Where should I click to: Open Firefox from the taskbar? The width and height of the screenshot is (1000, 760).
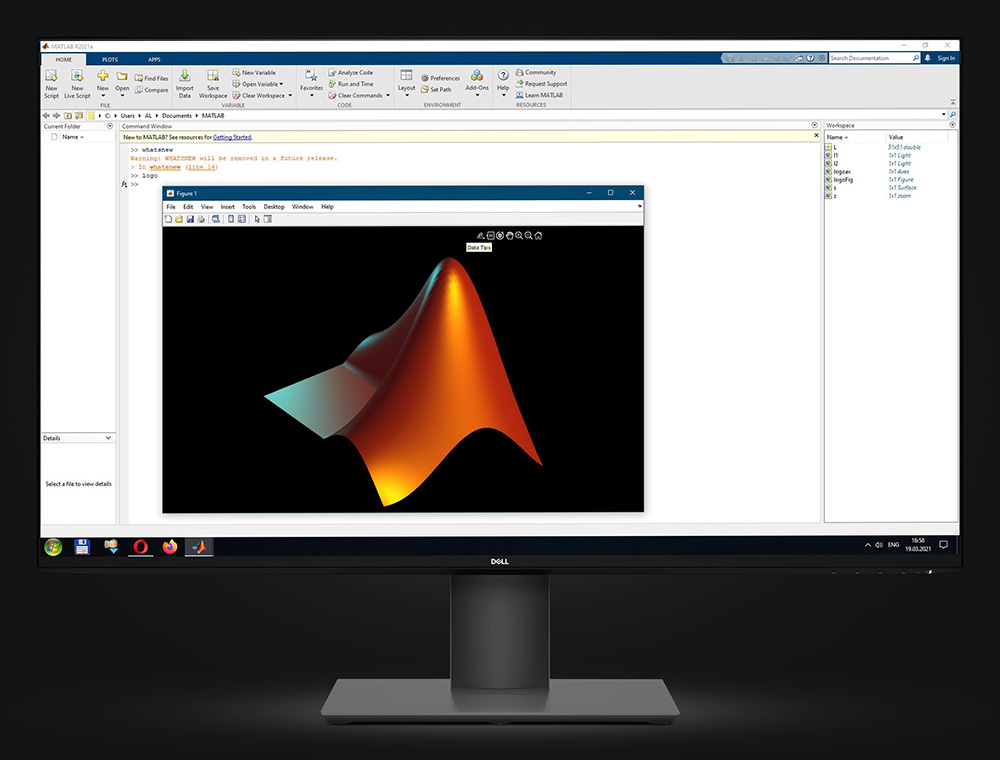(170, 546)
